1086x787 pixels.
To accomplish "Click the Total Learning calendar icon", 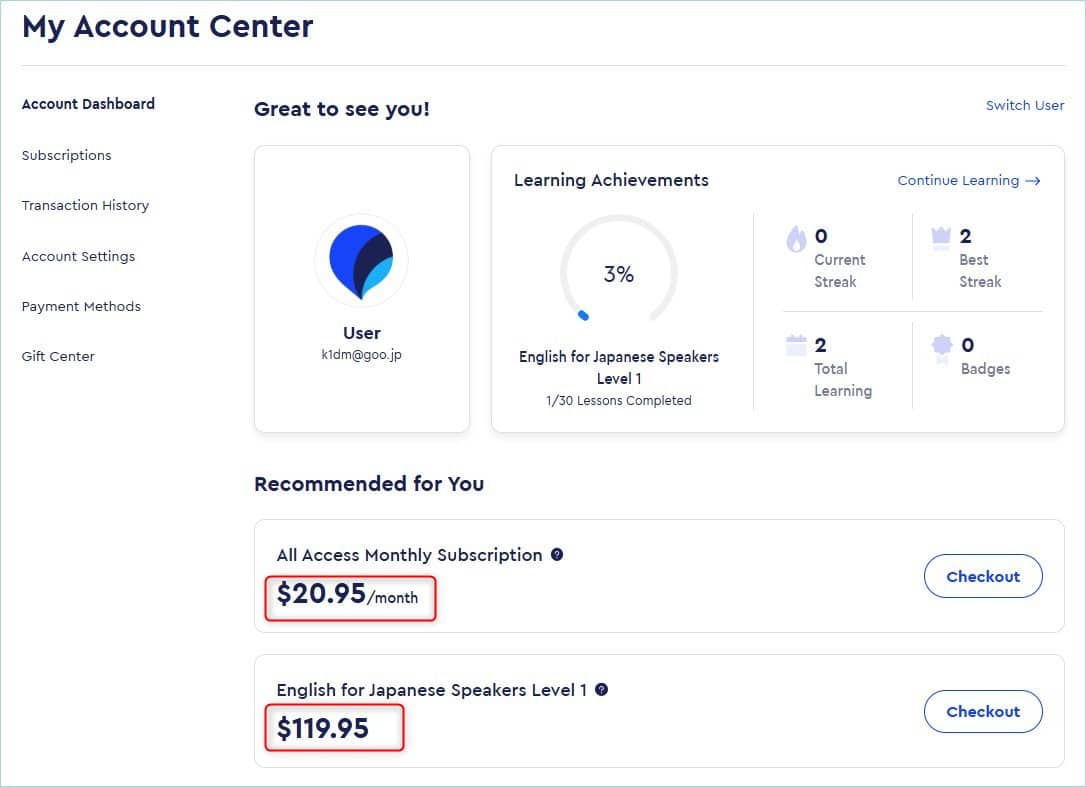I will tap(796, 346).
